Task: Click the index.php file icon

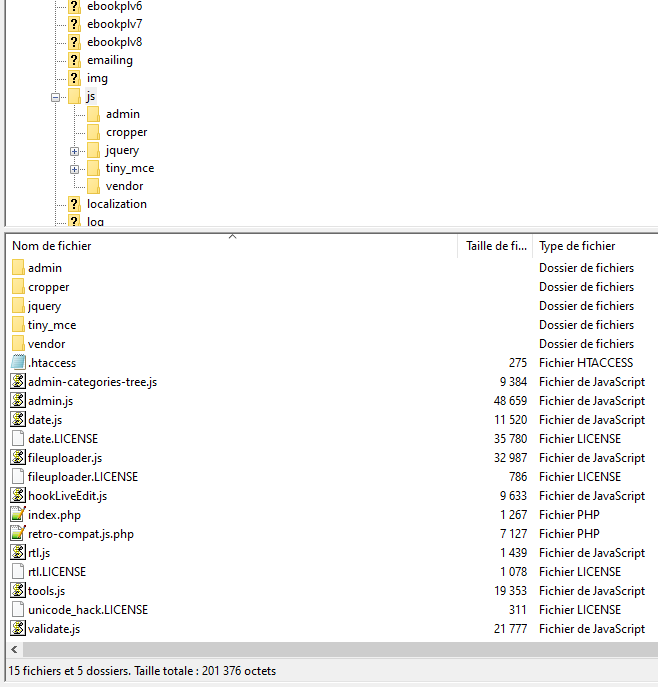Action: tap(18, 515)
